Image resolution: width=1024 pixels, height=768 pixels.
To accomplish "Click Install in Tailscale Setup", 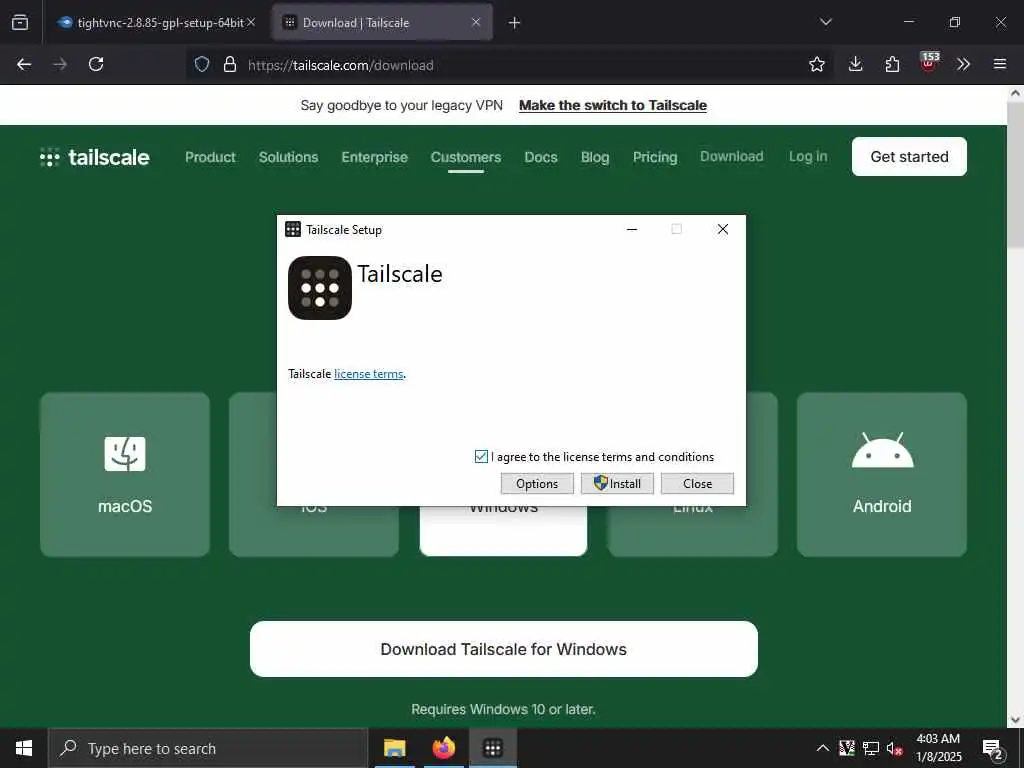I will (617, 483).
